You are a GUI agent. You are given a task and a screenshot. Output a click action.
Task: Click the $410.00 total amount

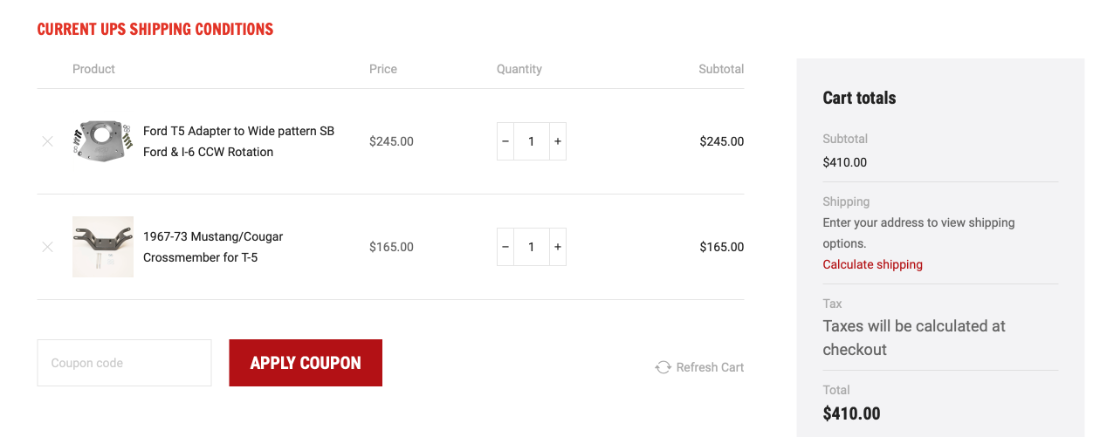[x=852, y=414]
